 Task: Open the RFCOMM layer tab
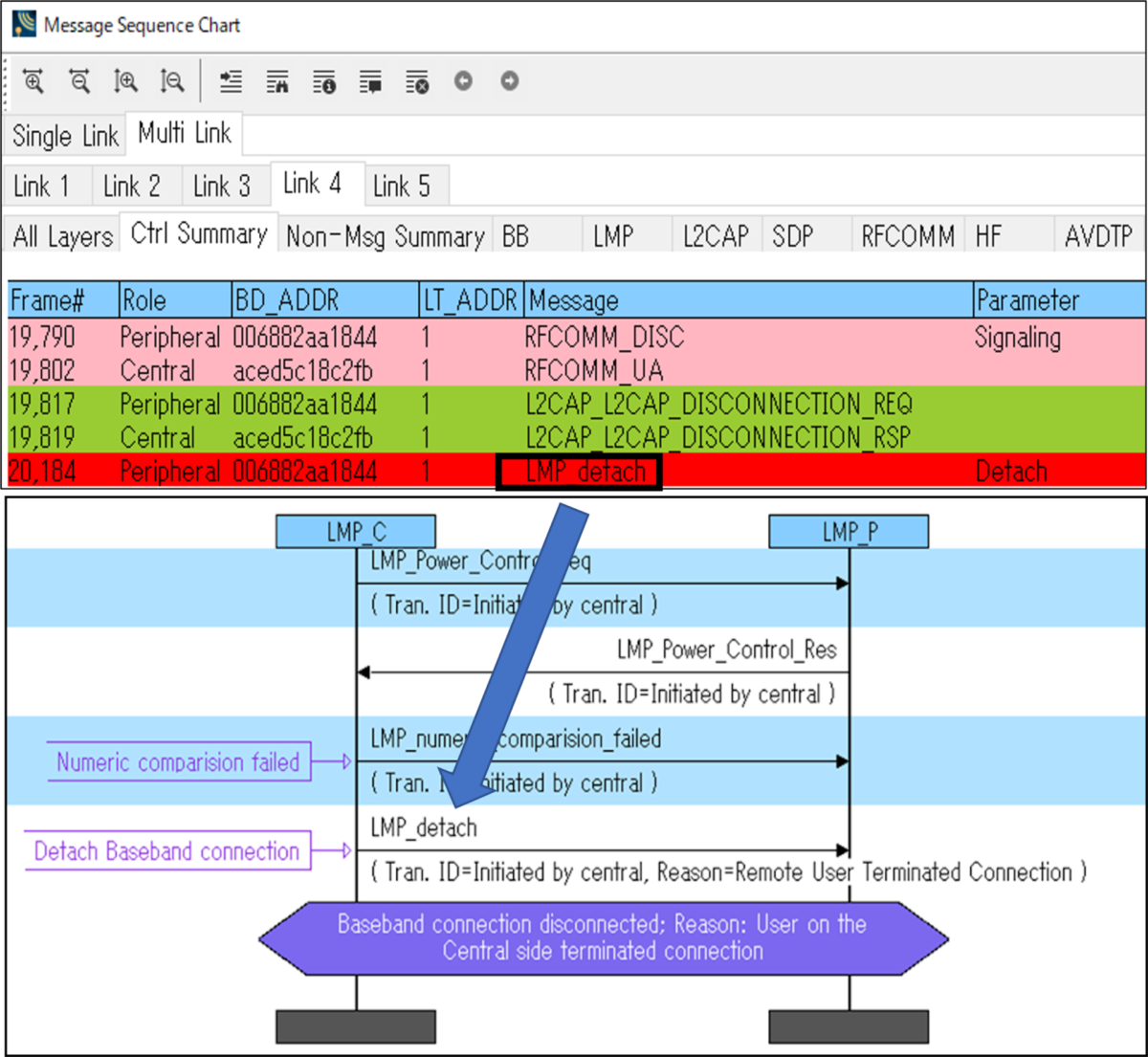coord(908,236)
